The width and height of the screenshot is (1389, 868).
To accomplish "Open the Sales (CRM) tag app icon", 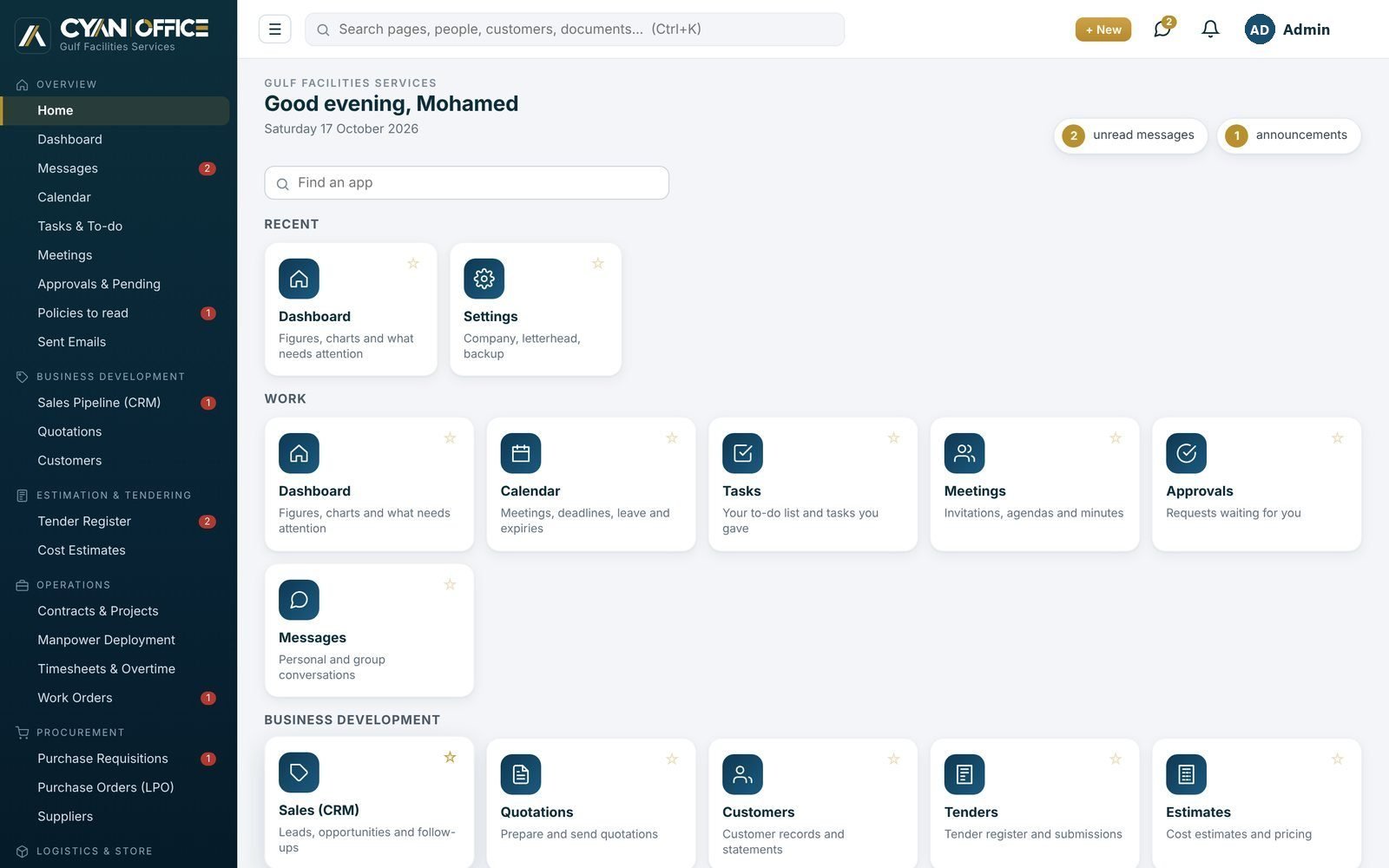I will coord(299,773).
